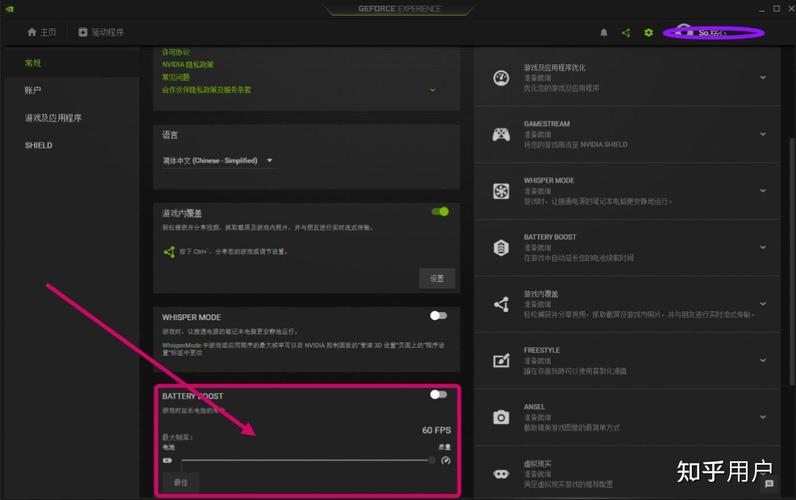This screenshot has width=796, height=500.
Task: Click the FPS slider handle at right end
Action: (431, 460)
